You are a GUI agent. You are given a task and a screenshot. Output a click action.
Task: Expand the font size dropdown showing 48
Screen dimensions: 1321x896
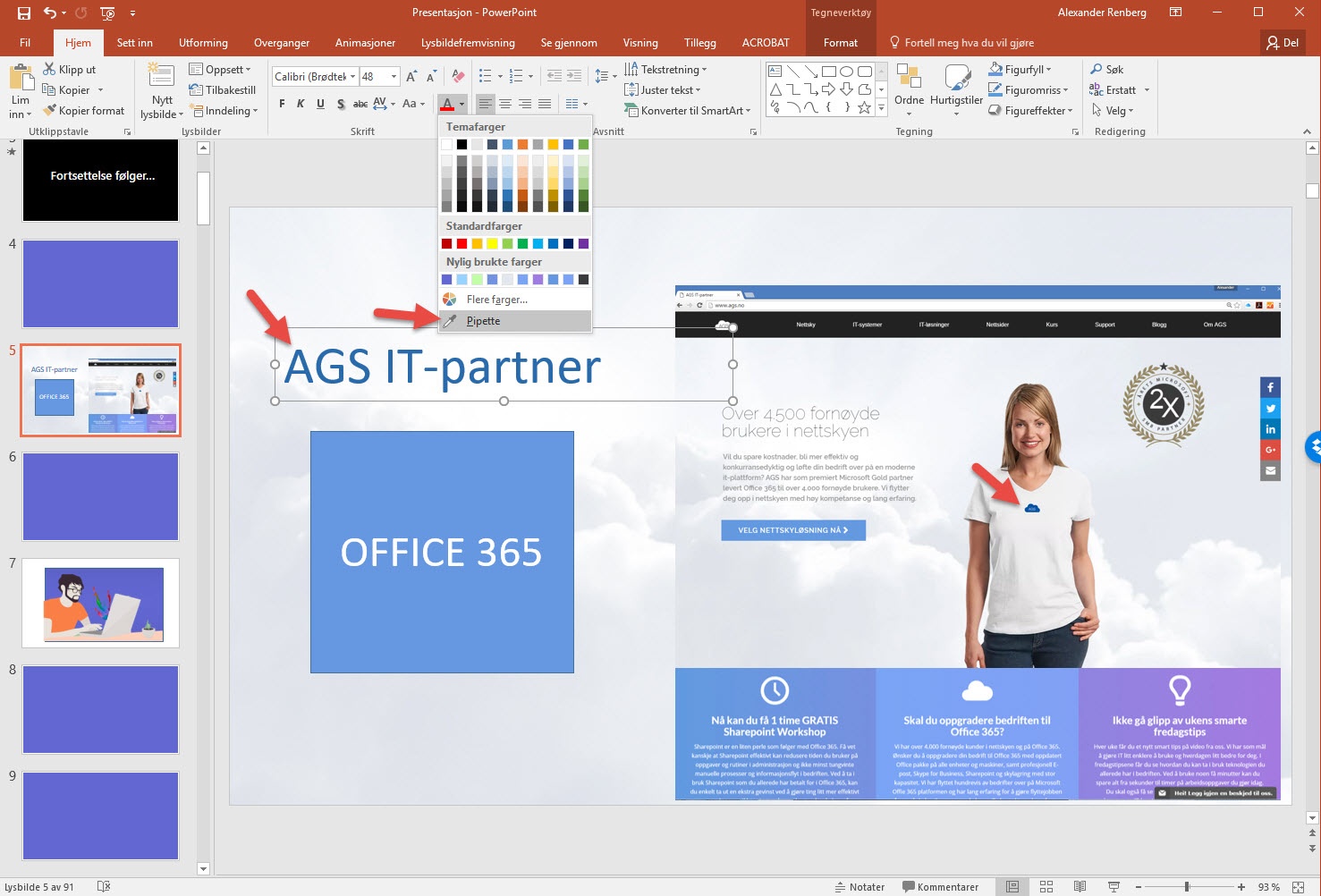(x=394, y=77)
